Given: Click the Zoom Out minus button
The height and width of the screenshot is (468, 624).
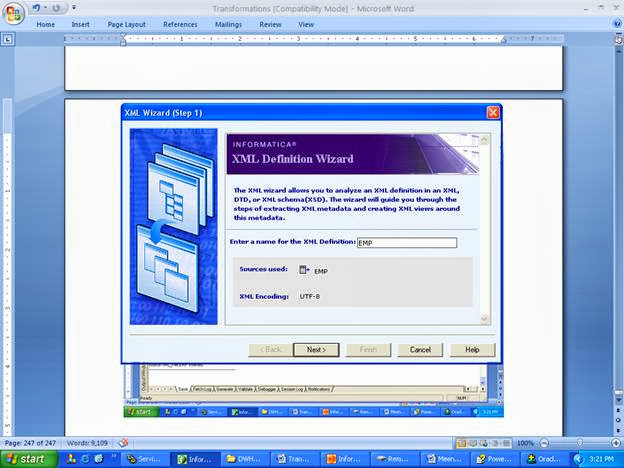Looking at the screenshot, I should [544, 443].
